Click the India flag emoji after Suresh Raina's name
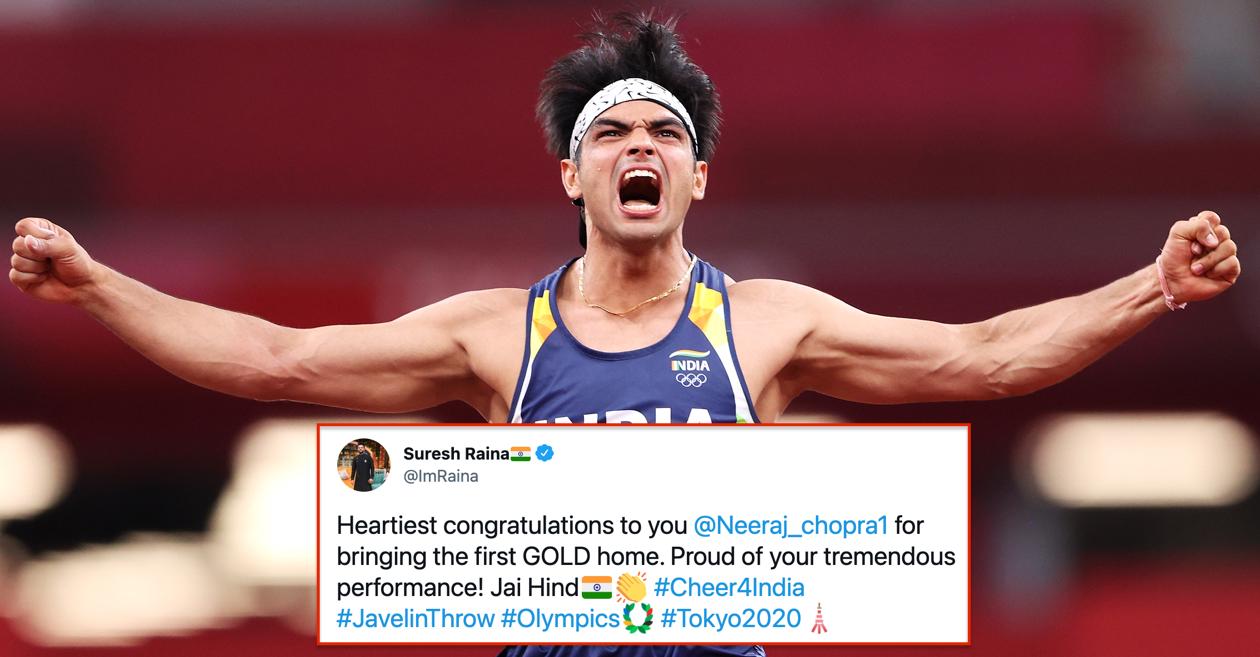The height and width of the screenshot is (657, 1260). coord(521,454)
